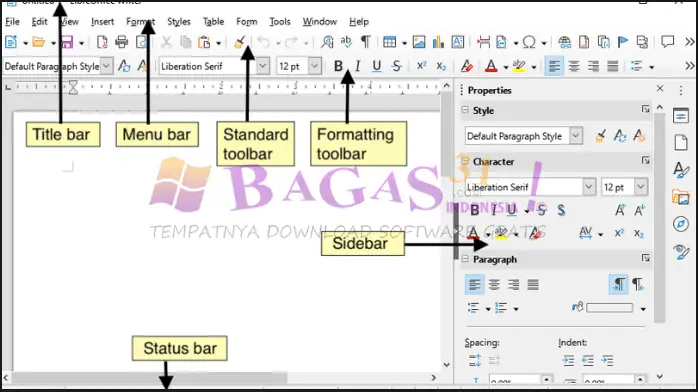Viewport: 698px width, 392px height.
Task: Open the Liberation Serif font name dropdown
Action: (x=263, y=66)
